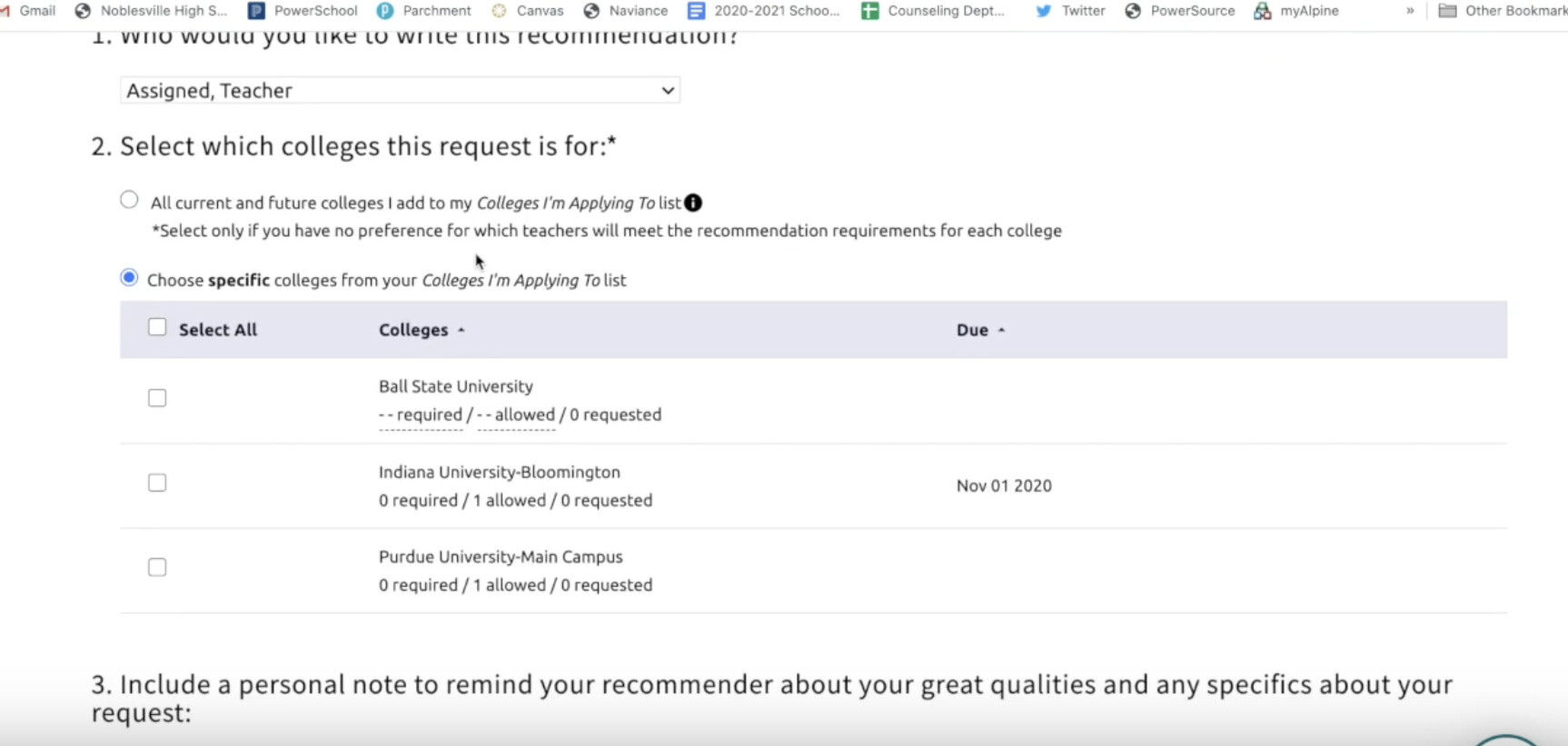The width and height of the screenshot is (1568, 746).
Task: Click the Canvas bookmark icon
Action: pos(499,11)
